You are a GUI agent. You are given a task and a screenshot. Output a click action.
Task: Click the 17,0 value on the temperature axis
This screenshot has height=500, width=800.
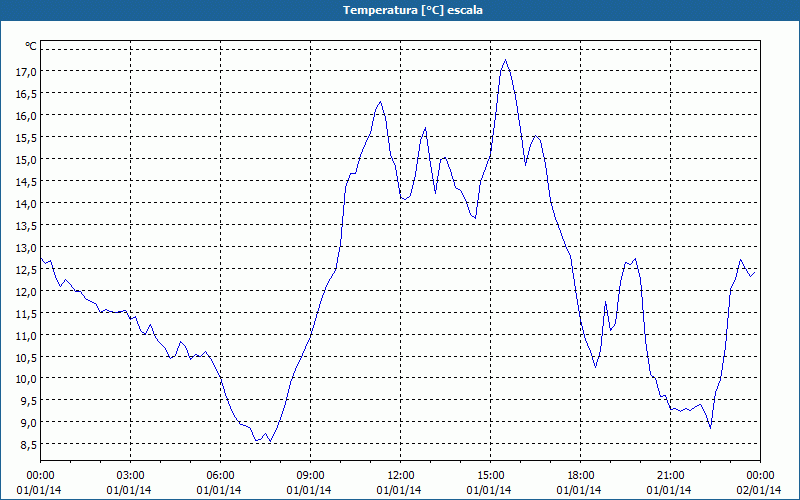tap(26, 72)
